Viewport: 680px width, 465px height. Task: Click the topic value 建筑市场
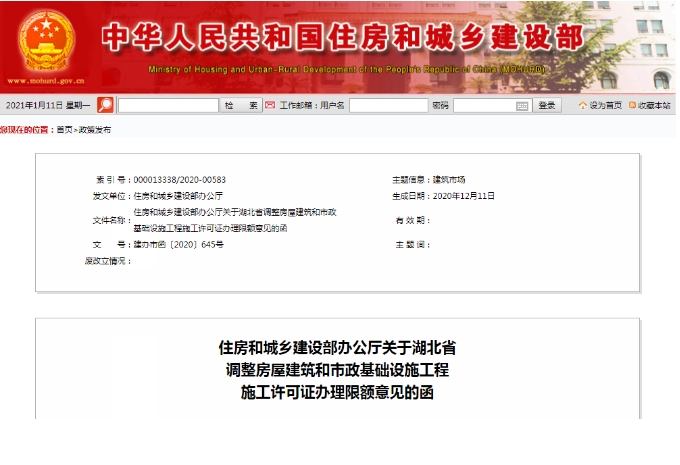(x=449, y=180)
